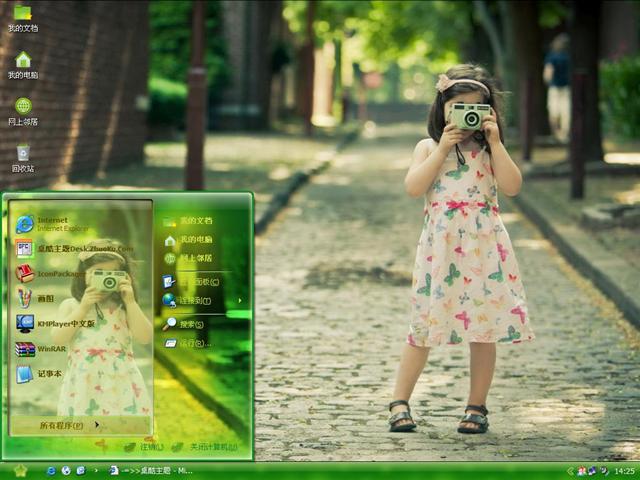
Task: Launch Internet Explorer from Start menu
Action: coord(52,224)
